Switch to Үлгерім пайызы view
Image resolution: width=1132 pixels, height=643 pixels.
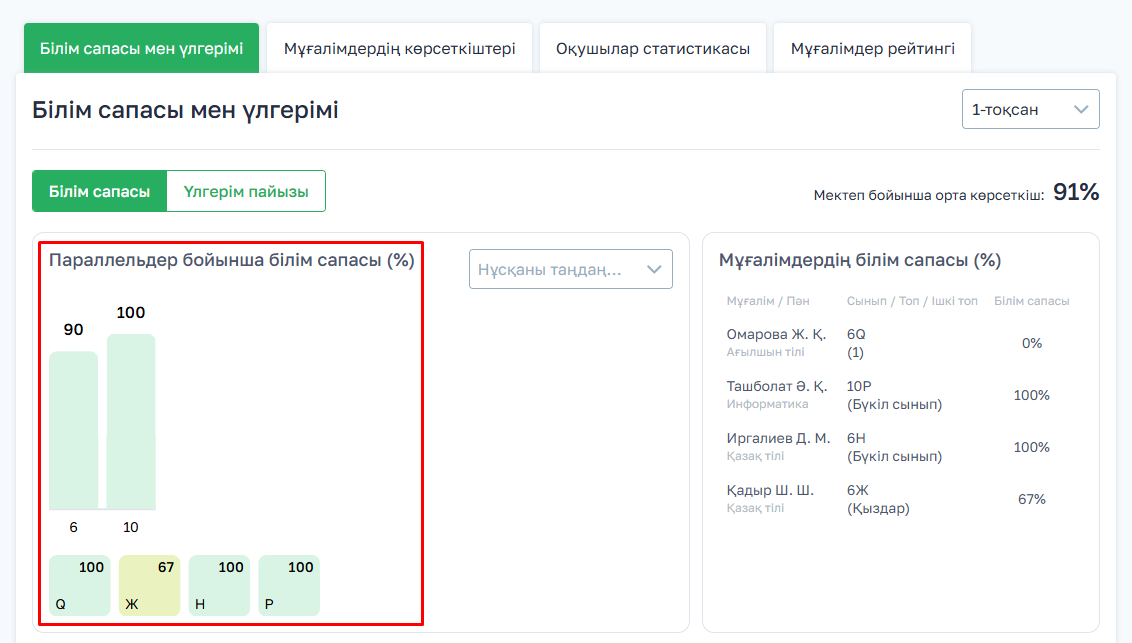click(x=246, y=191)
